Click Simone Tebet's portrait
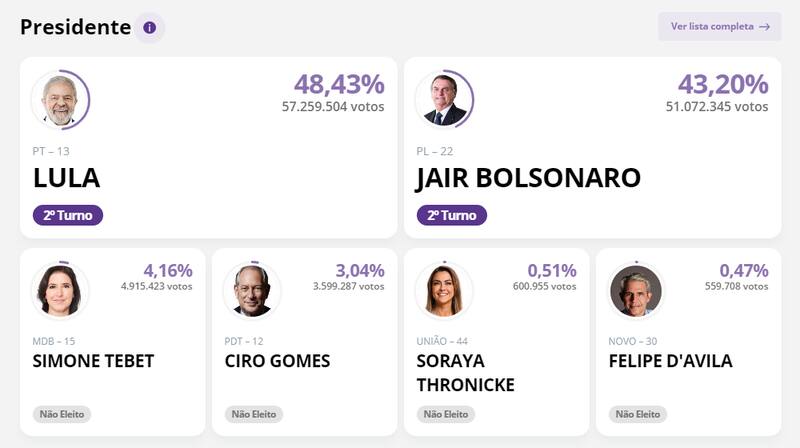Screen dimensions: 800x448 click(60, 291)
